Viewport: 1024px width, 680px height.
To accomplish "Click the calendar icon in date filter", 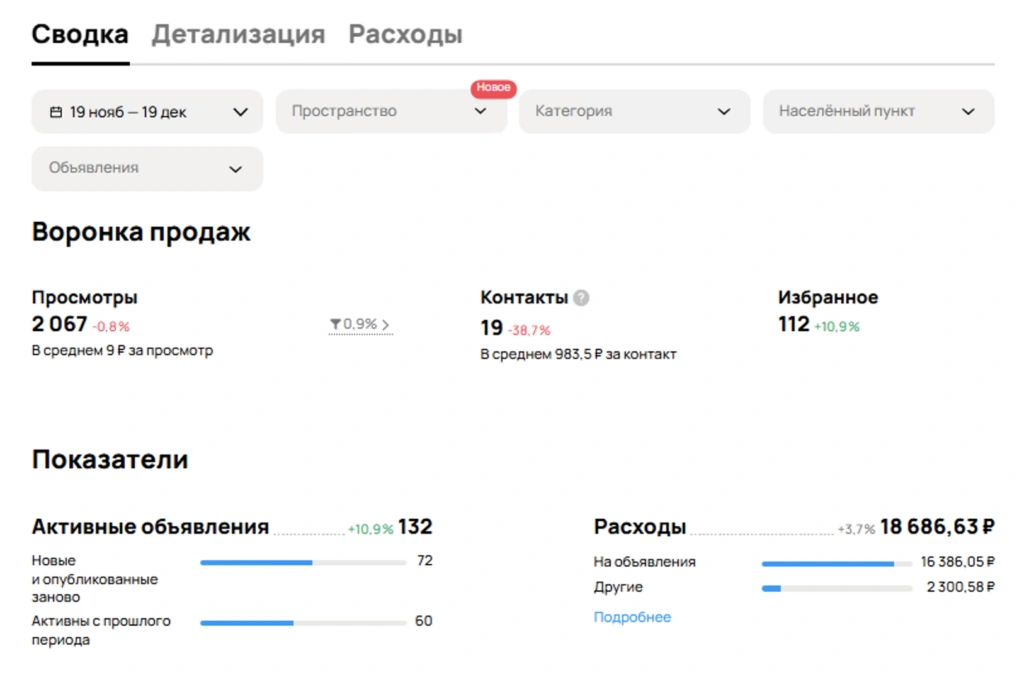I will (56, 112).
